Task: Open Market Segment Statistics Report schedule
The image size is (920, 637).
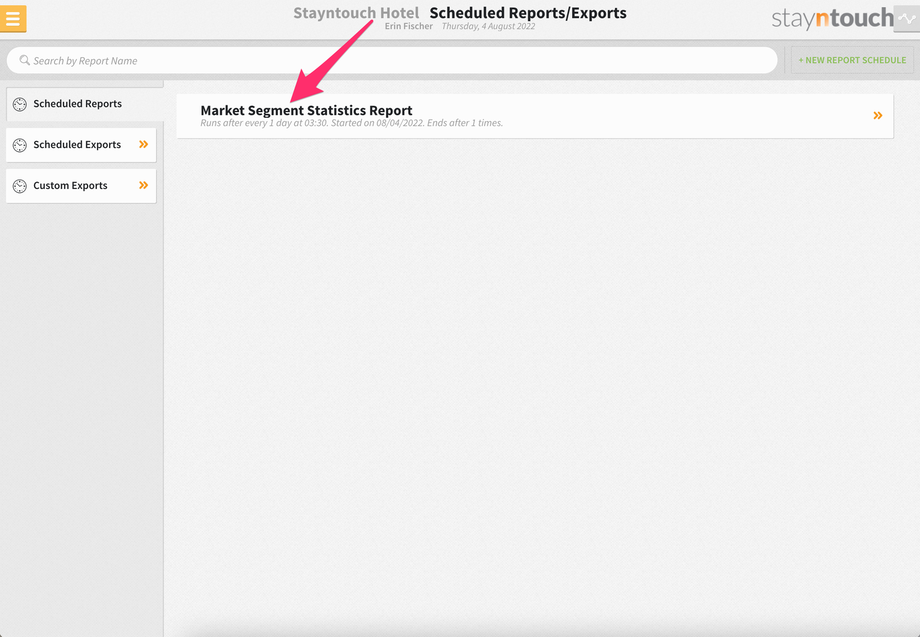Action: click(535, 116)
